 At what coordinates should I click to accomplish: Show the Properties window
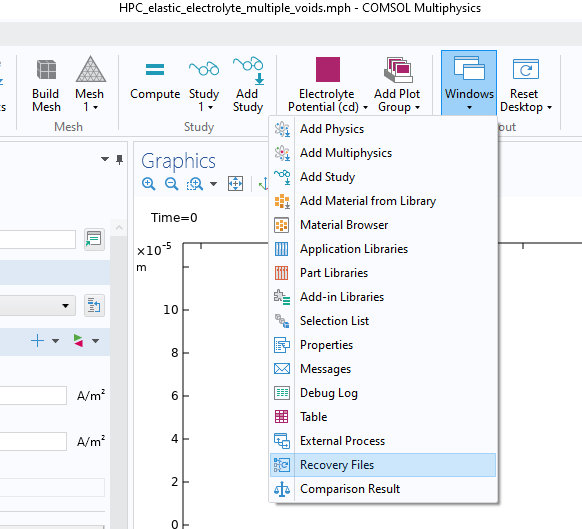[383, 345]
